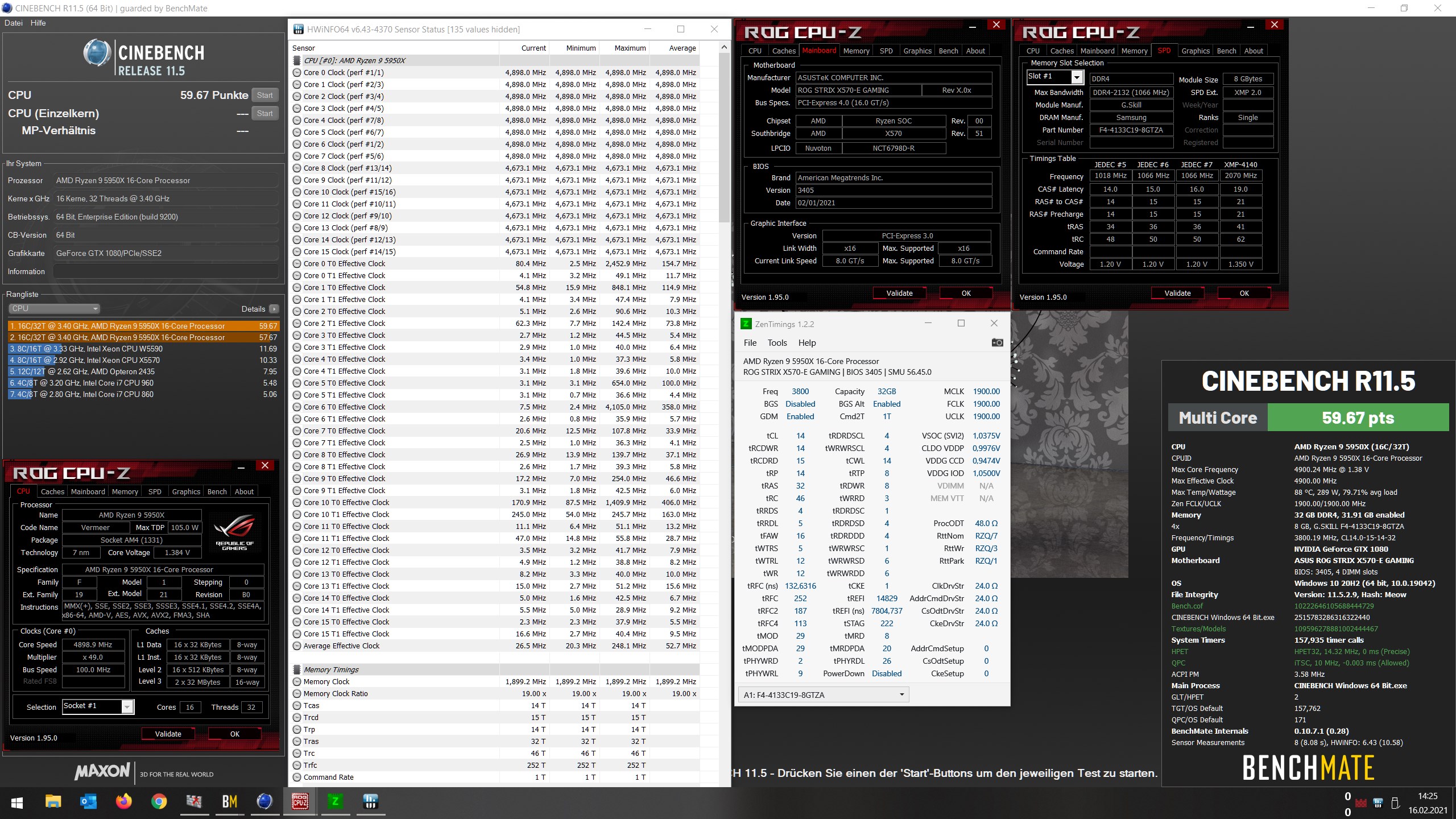This screenshot has width=1456, height=819.
Task: Switch to ROG CPU-Z taskbar icon
Action: coord(300,802)
